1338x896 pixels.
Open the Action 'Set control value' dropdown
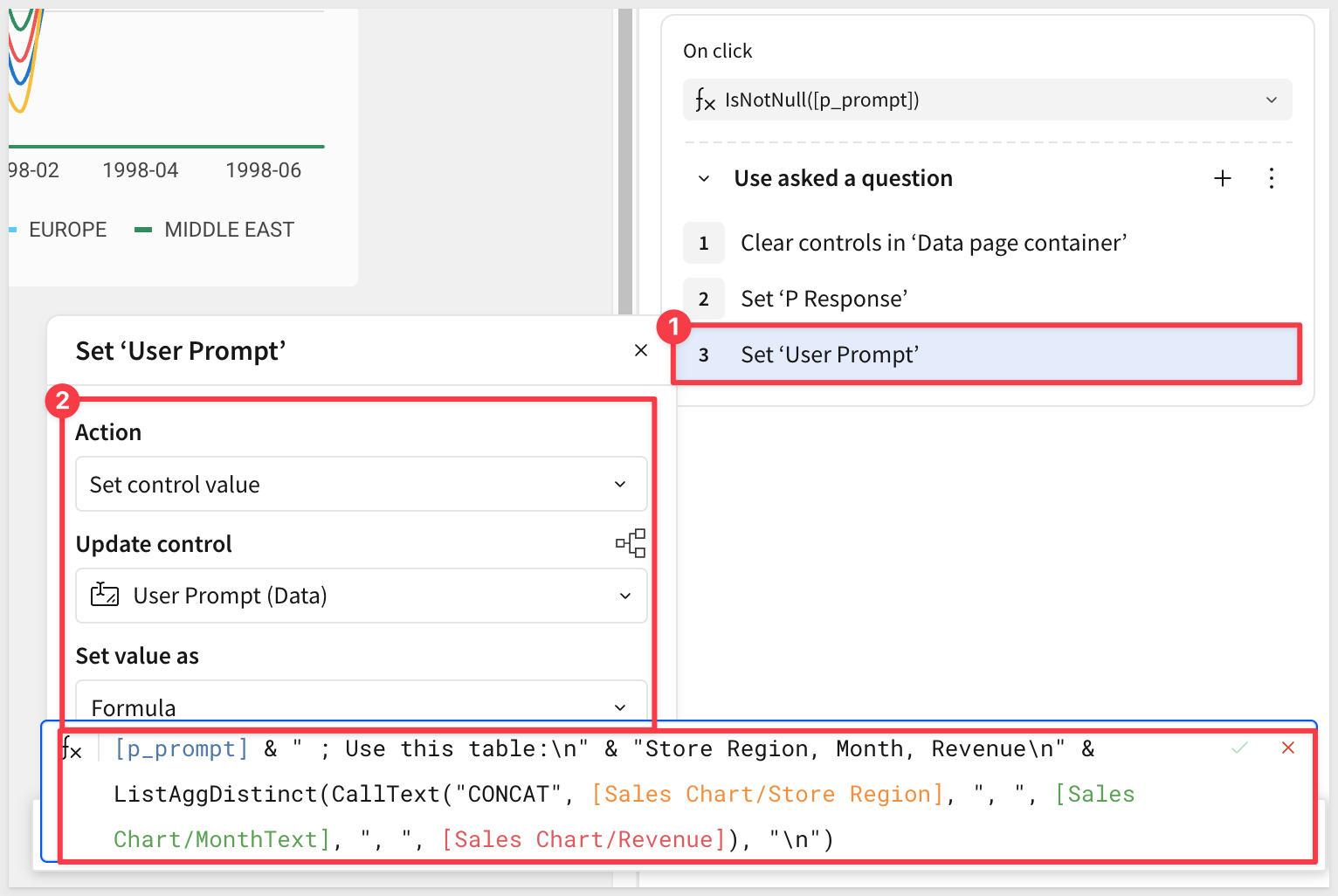361,485
